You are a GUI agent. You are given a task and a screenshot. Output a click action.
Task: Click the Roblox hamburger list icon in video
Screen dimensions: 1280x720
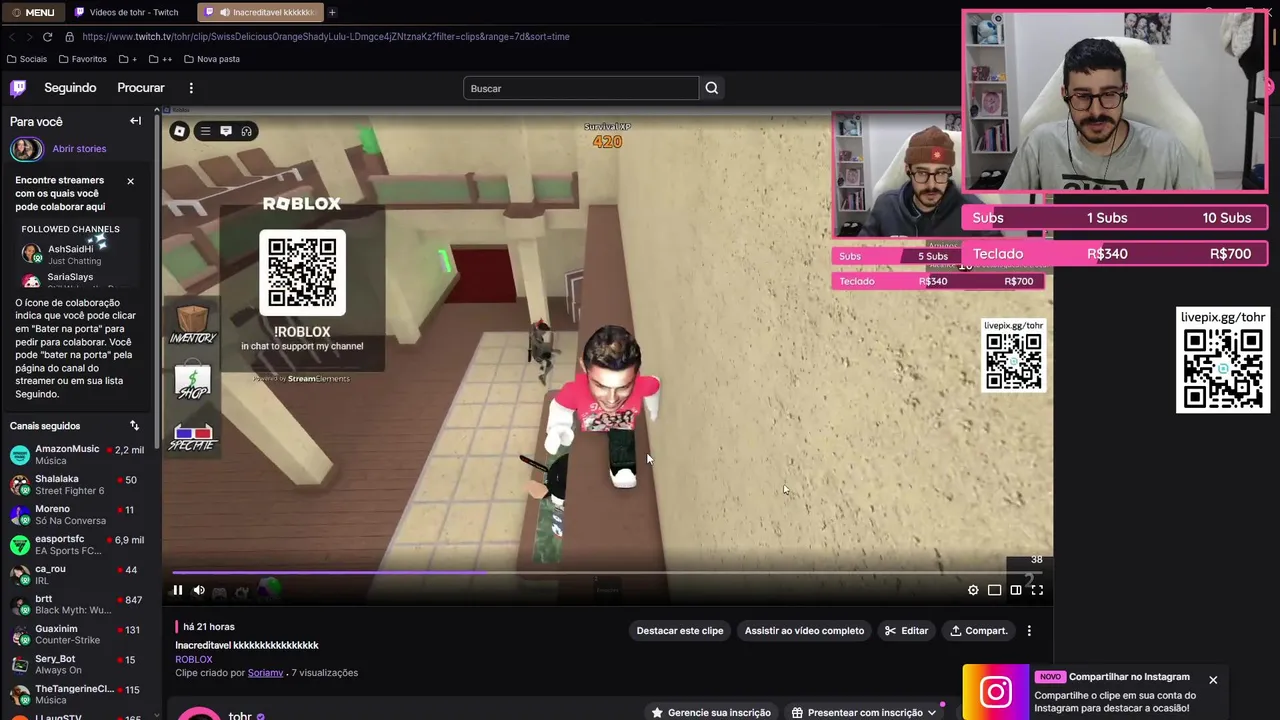click(205, 131)
